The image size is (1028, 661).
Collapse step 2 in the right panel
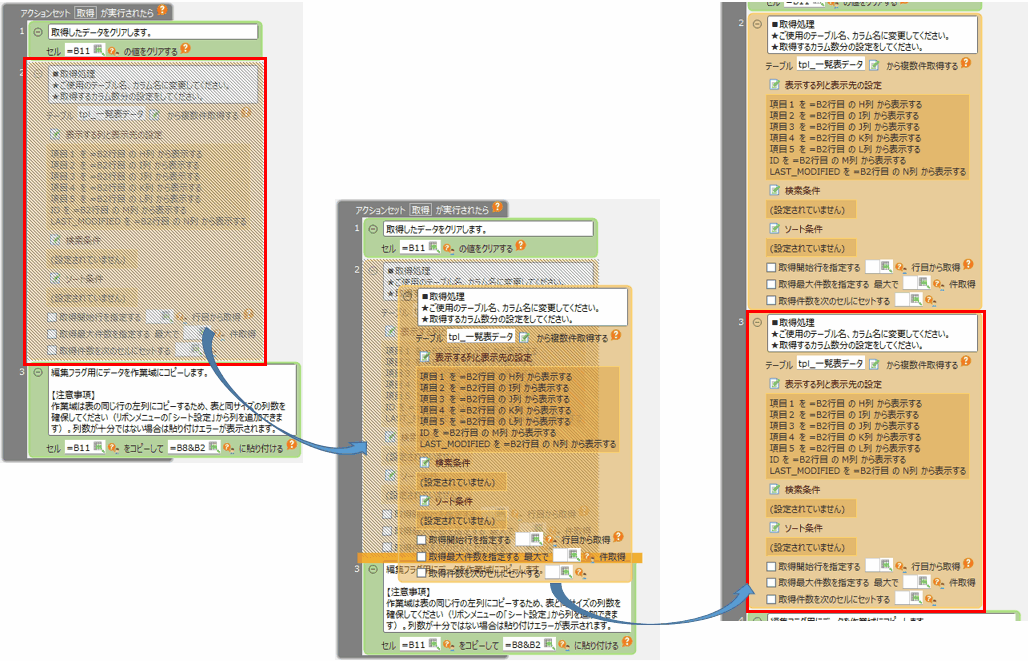pos(757,24)
